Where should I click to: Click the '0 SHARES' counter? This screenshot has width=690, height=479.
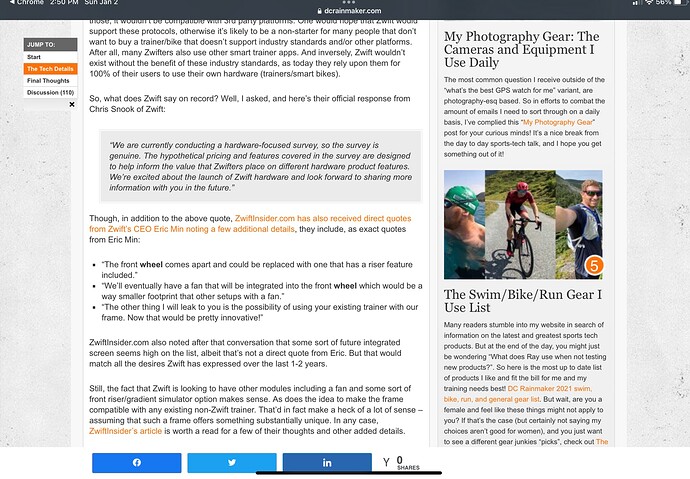point(407,463)
